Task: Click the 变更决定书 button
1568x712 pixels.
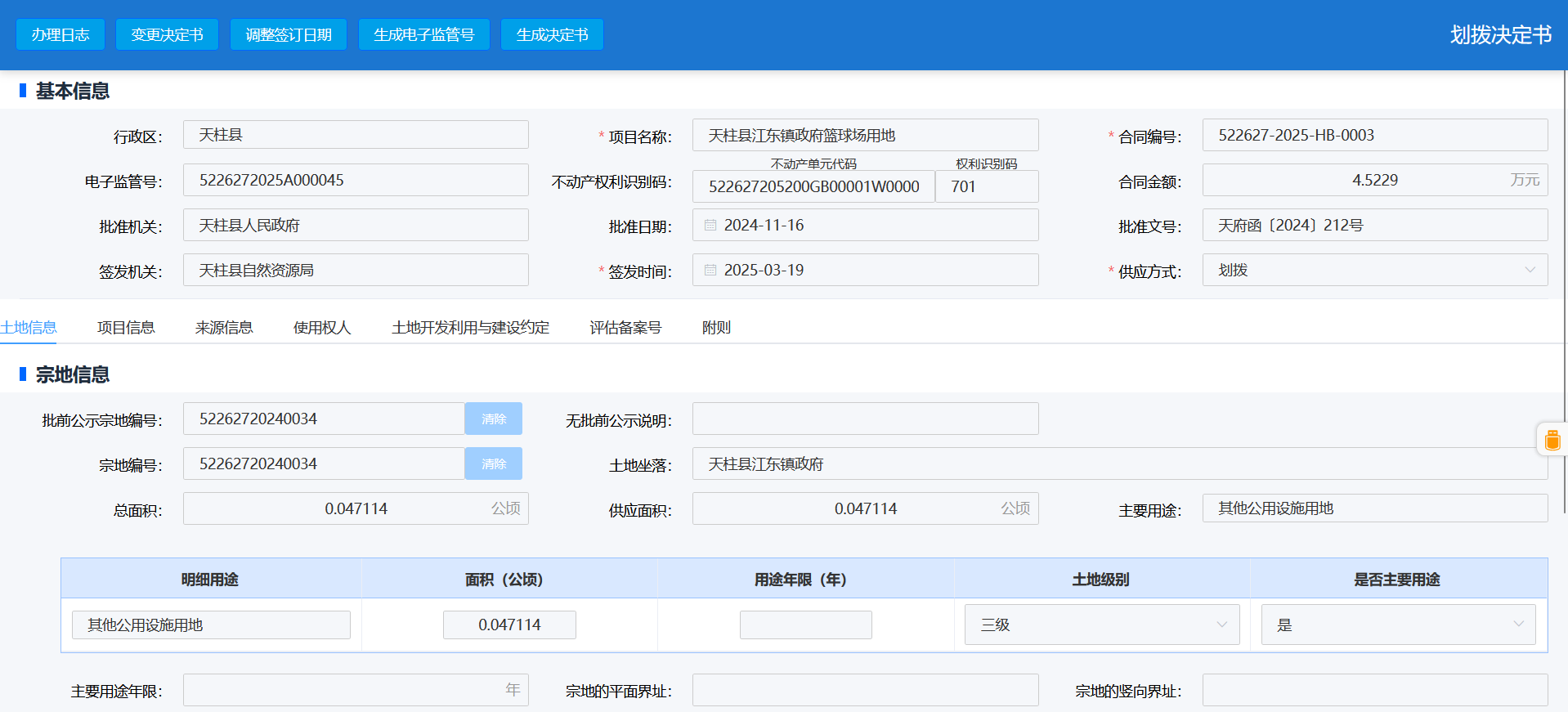Action: click(x=167, y=34)
